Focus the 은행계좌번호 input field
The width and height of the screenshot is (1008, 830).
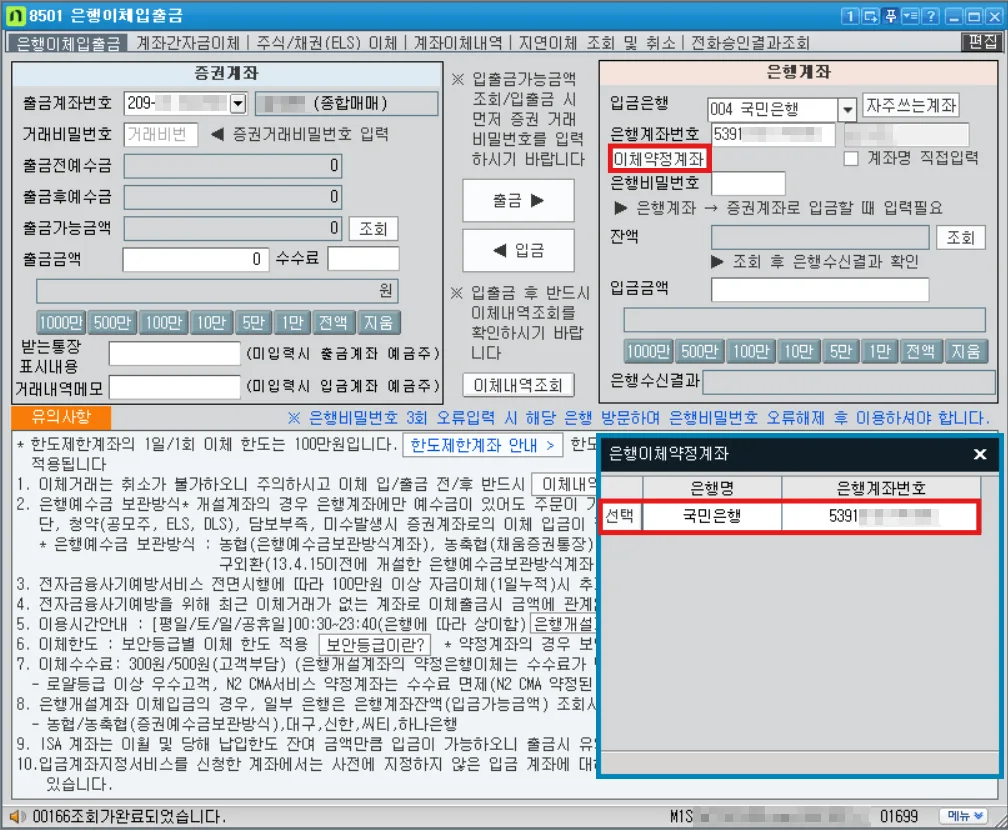[773, 134]
